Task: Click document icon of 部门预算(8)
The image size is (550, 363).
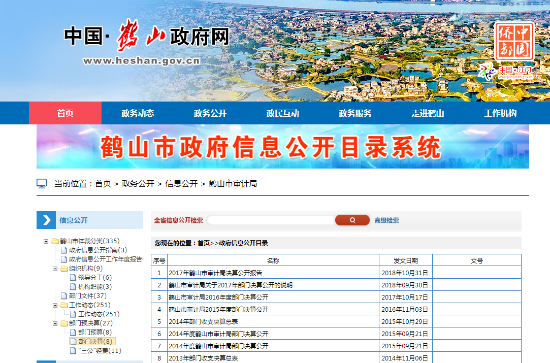Action: [x=73, y=332]
